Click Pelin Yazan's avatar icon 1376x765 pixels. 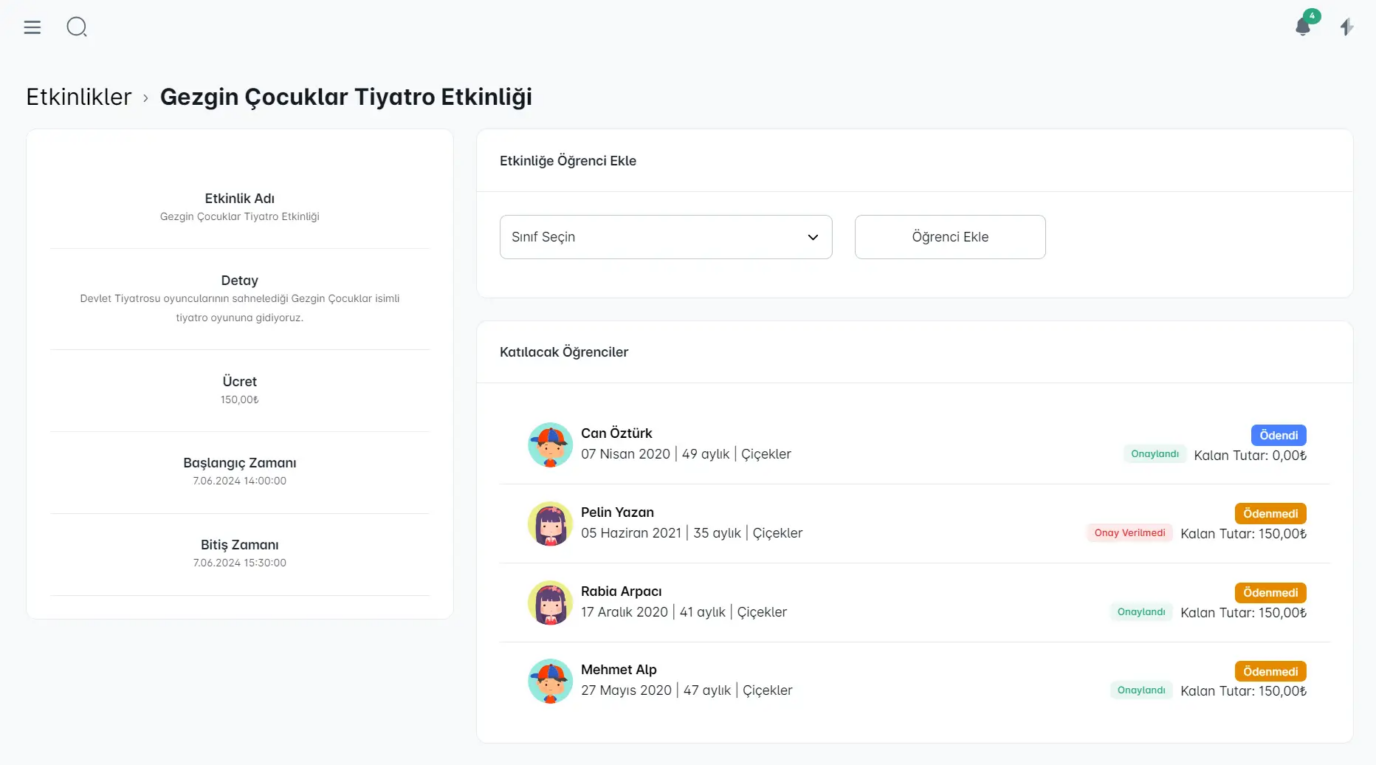550,524
